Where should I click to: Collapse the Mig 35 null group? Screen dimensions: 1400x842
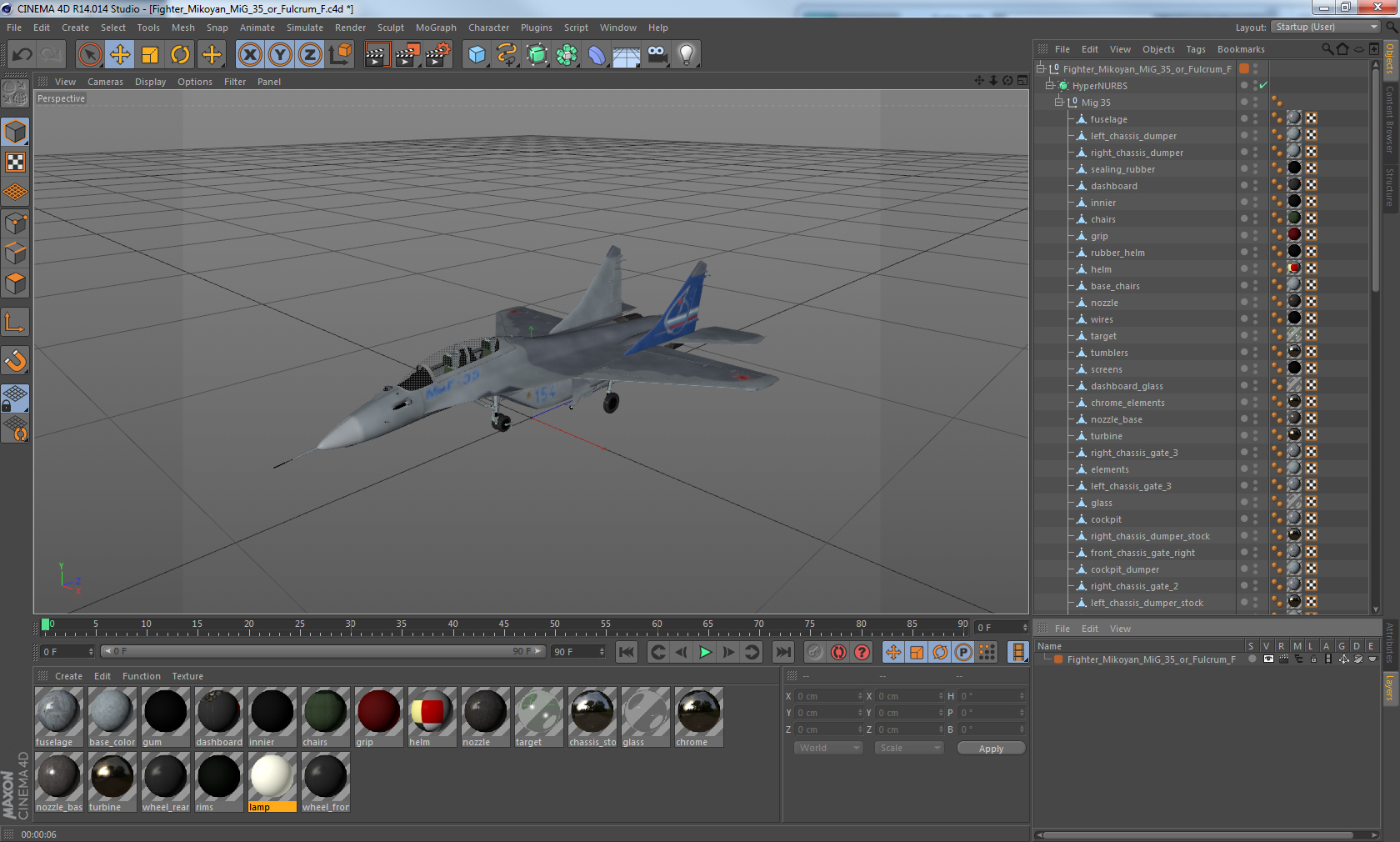tap(1059, 102)
